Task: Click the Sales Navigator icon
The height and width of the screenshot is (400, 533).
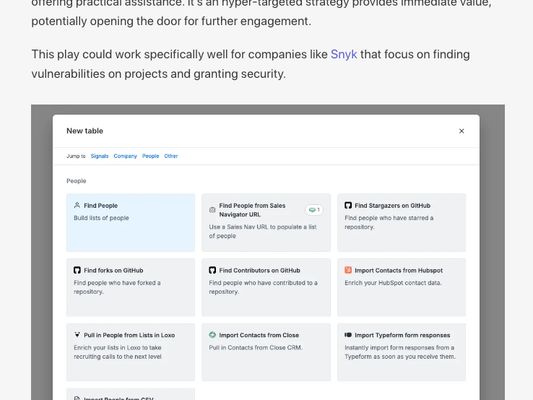Action: point(212,210)
